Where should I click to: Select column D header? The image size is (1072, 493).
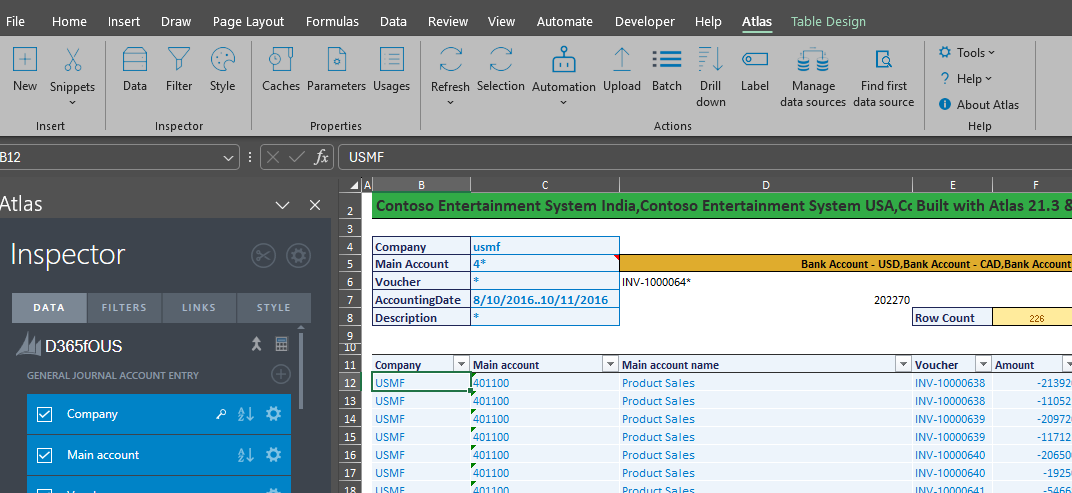[766, 185]
